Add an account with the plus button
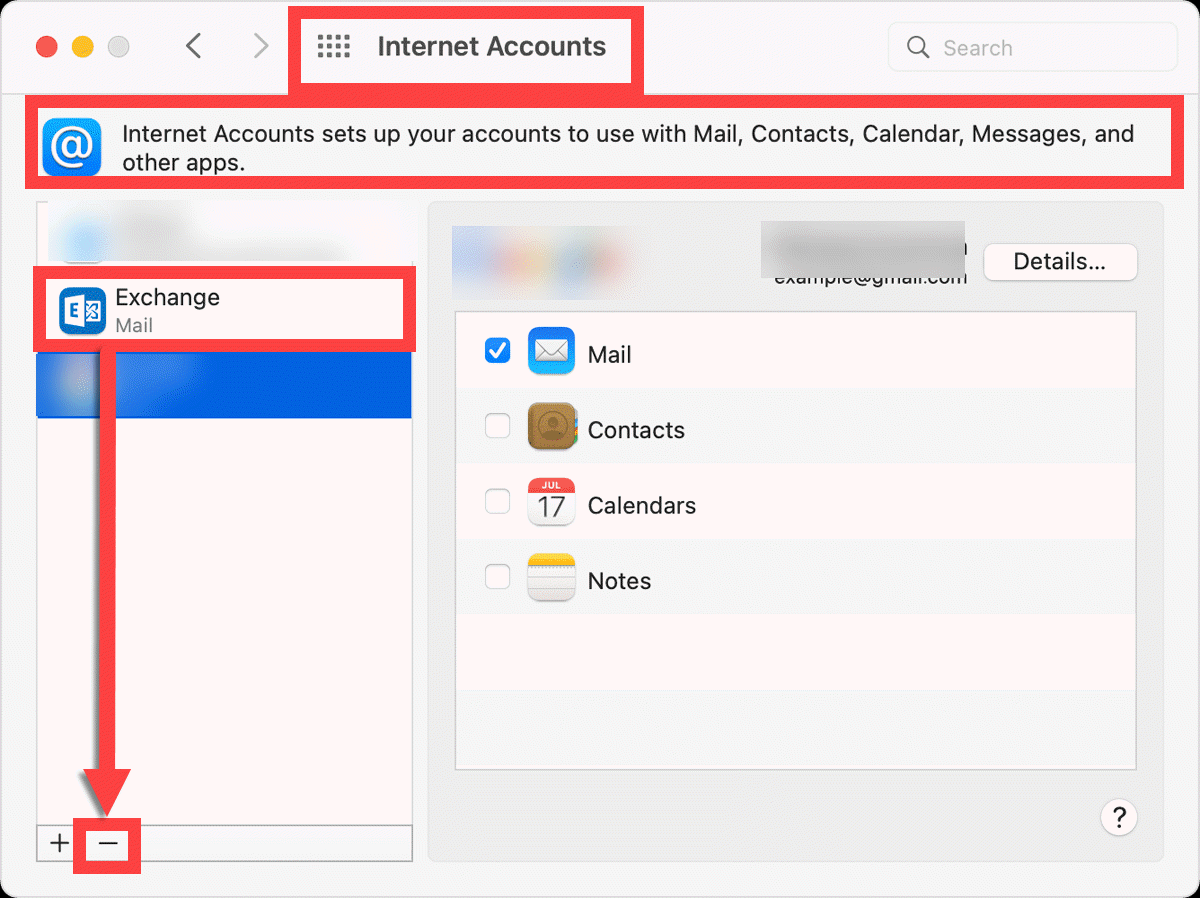Image resolution: width=1200 pixels, height=898 pixels. (59, 843)
